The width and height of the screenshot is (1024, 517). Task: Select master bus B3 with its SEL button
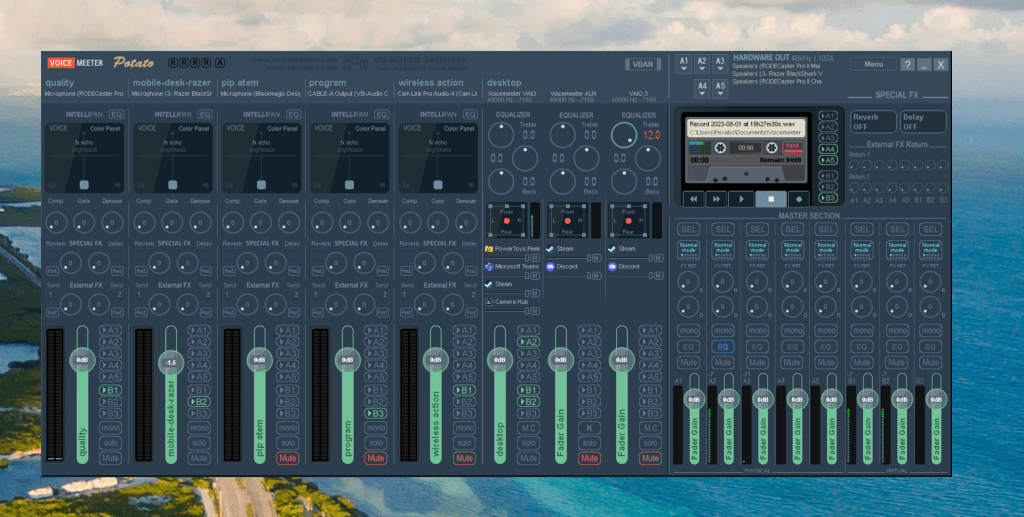[931, 229]
